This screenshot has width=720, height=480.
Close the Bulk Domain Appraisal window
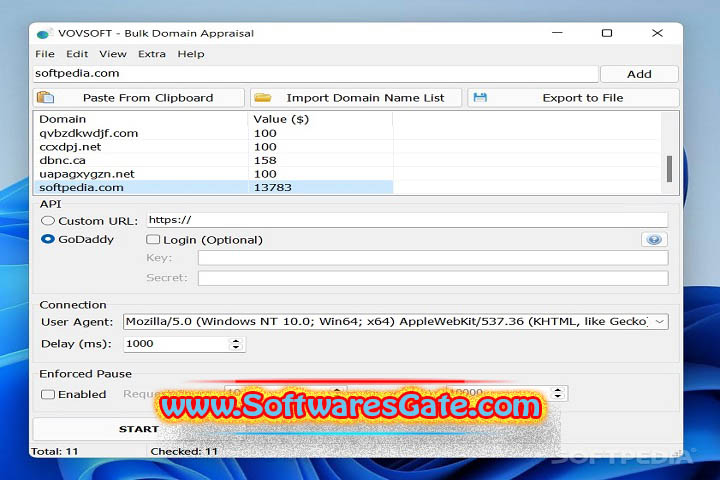click(658, 33)
